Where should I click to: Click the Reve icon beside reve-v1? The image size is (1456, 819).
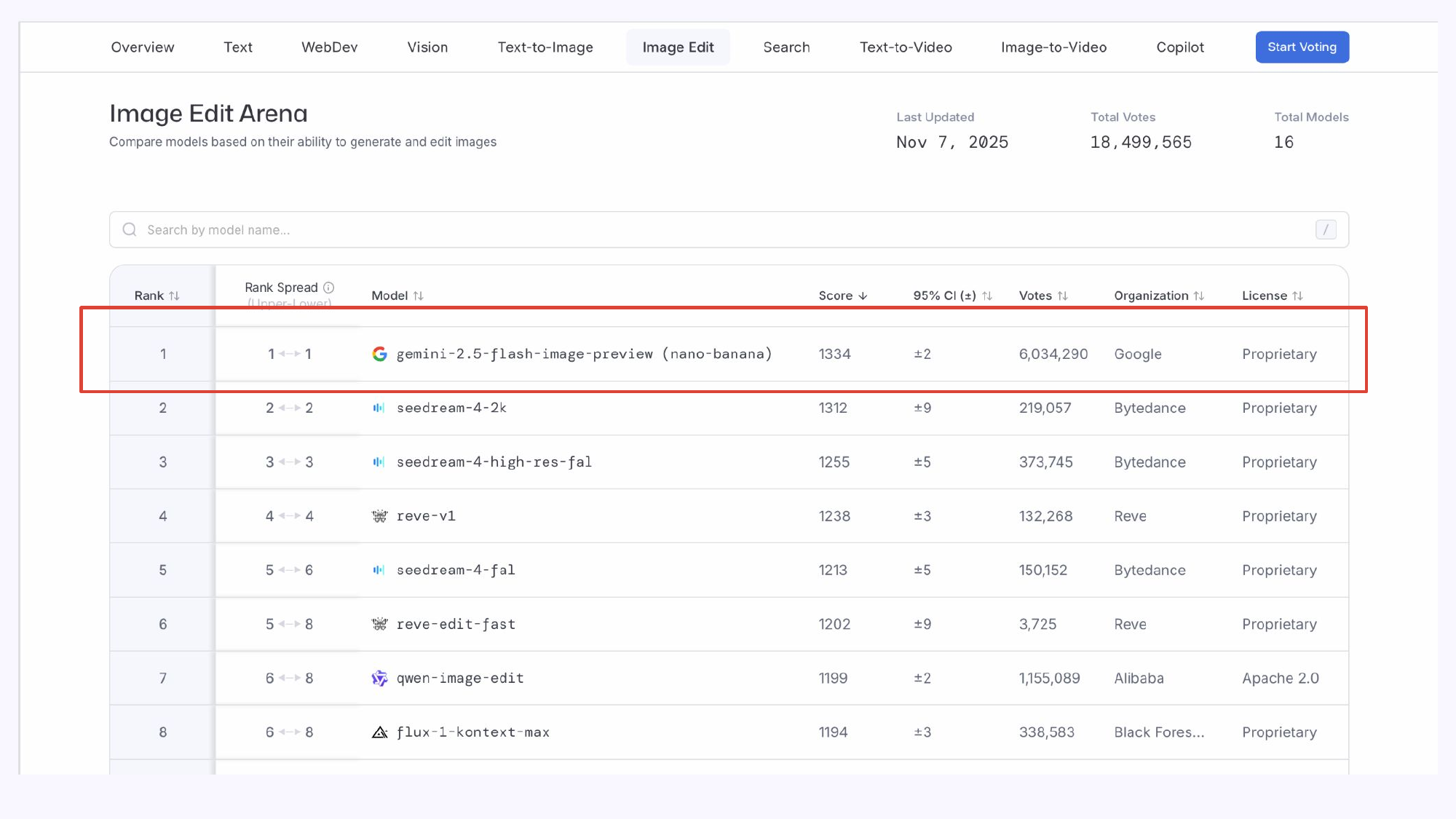point(379,516)
